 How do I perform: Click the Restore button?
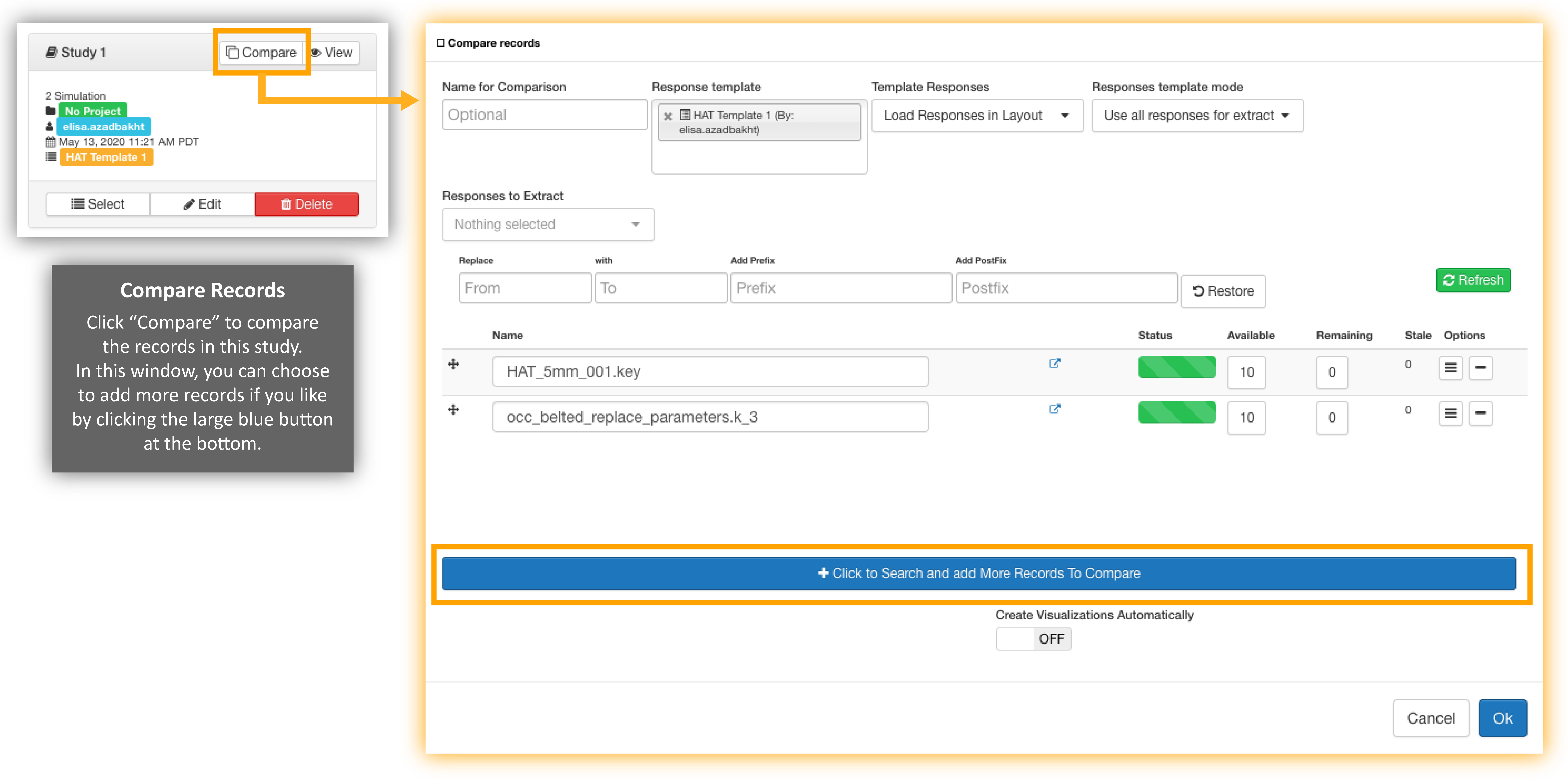pos(1223,291)
